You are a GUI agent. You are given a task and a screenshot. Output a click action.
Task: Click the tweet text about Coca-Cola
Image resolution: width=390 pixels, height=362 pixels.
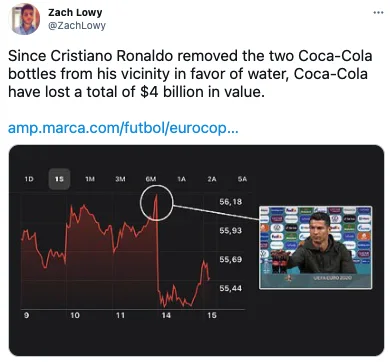[190, 74]
